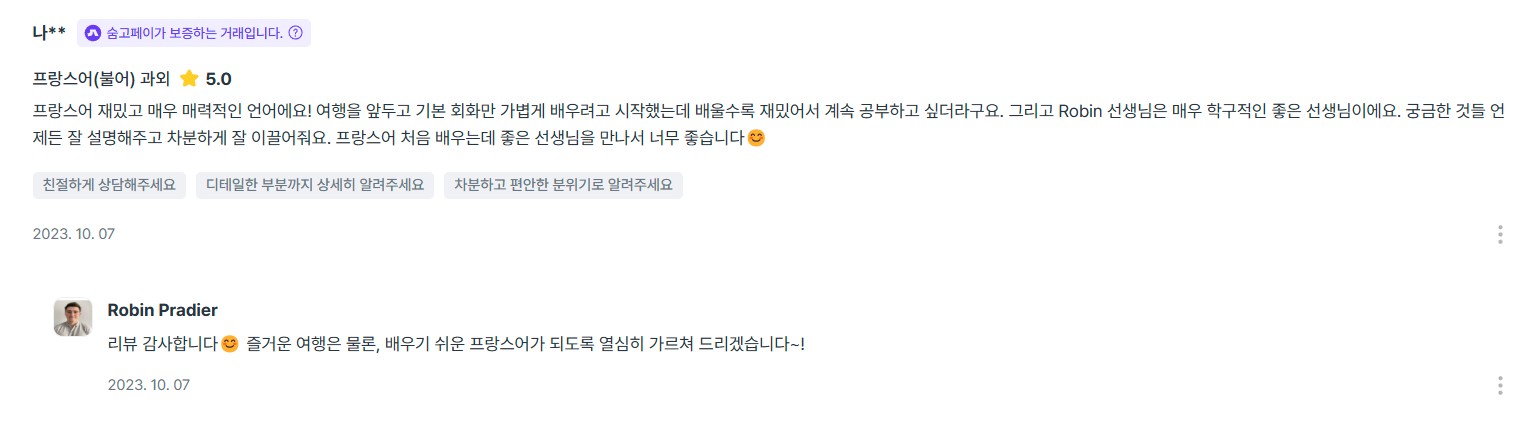Click the Soomgo Pay purple badge icon
Image resolution: width=1527 pixels, height=421 pixels.
tap(93, 33)
